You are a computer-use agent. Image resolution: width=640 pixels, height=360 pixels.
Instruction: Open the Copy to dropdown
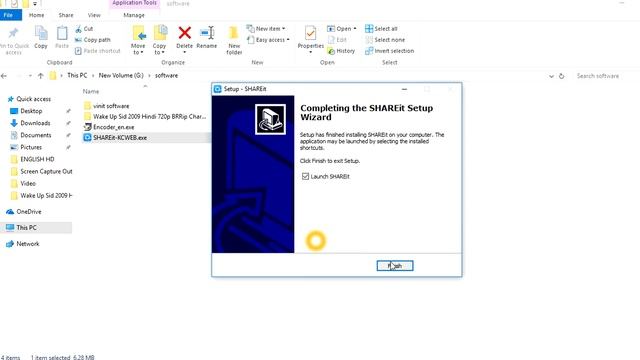point(160,40)
